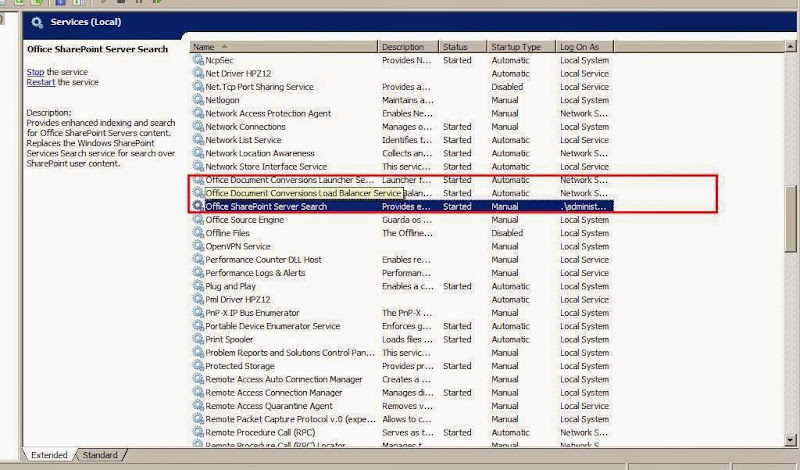800x470 pixels.
Task: Select Remote Procedure Call (RPC) gear icon
Action: (x=197, y=432)
